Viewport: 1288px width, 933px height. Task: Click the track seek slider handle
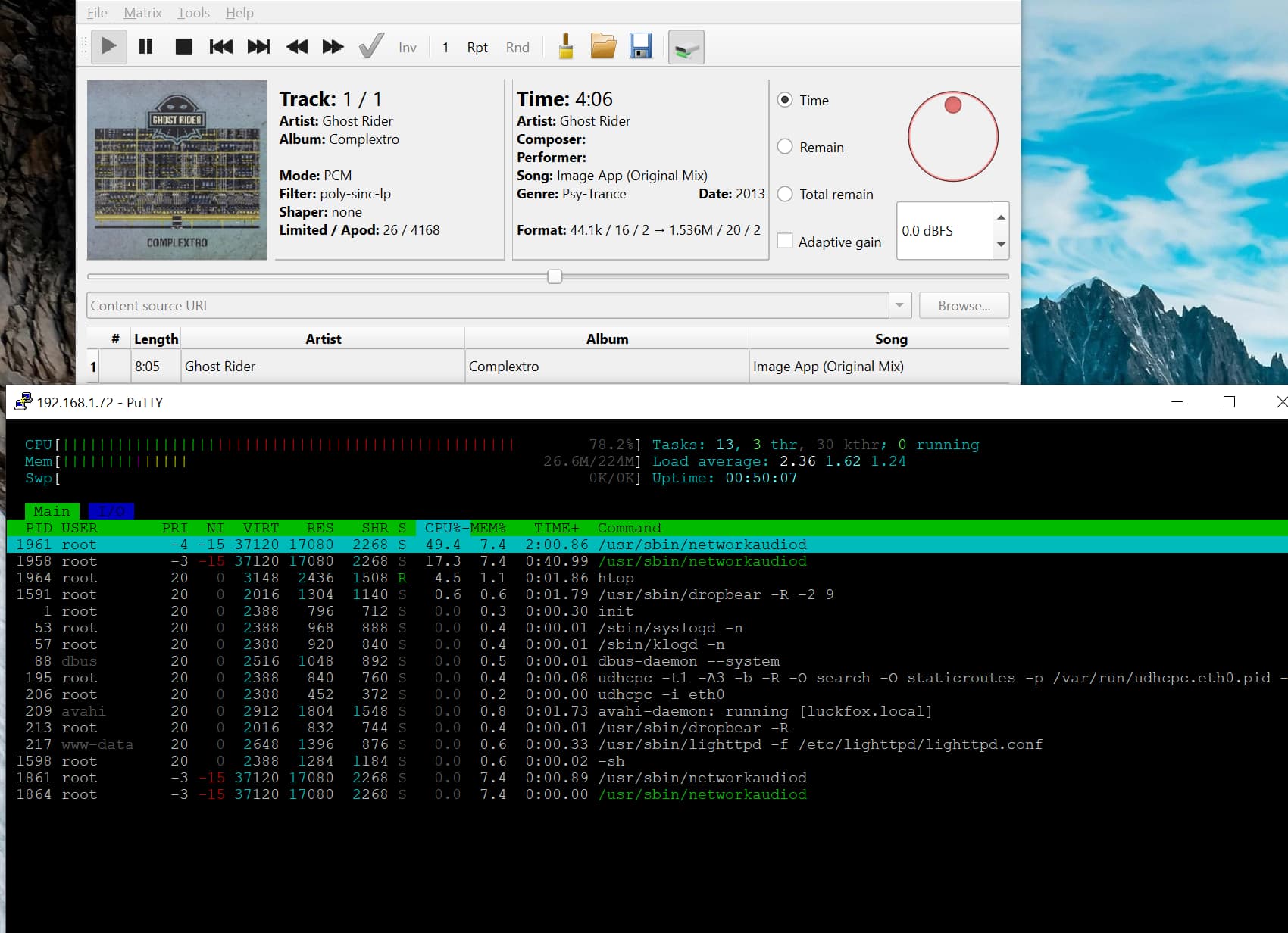[555, 276]
